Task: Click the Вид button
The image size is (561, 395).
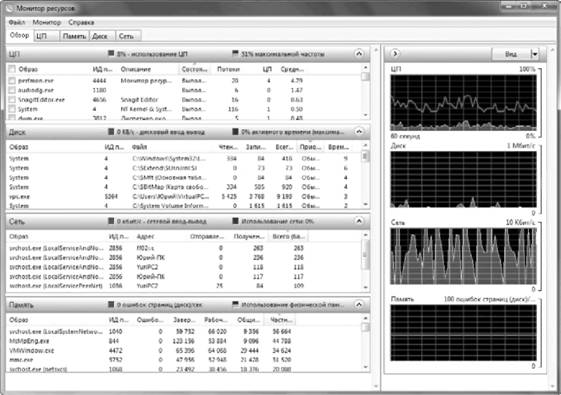Action: coord(511,54)
